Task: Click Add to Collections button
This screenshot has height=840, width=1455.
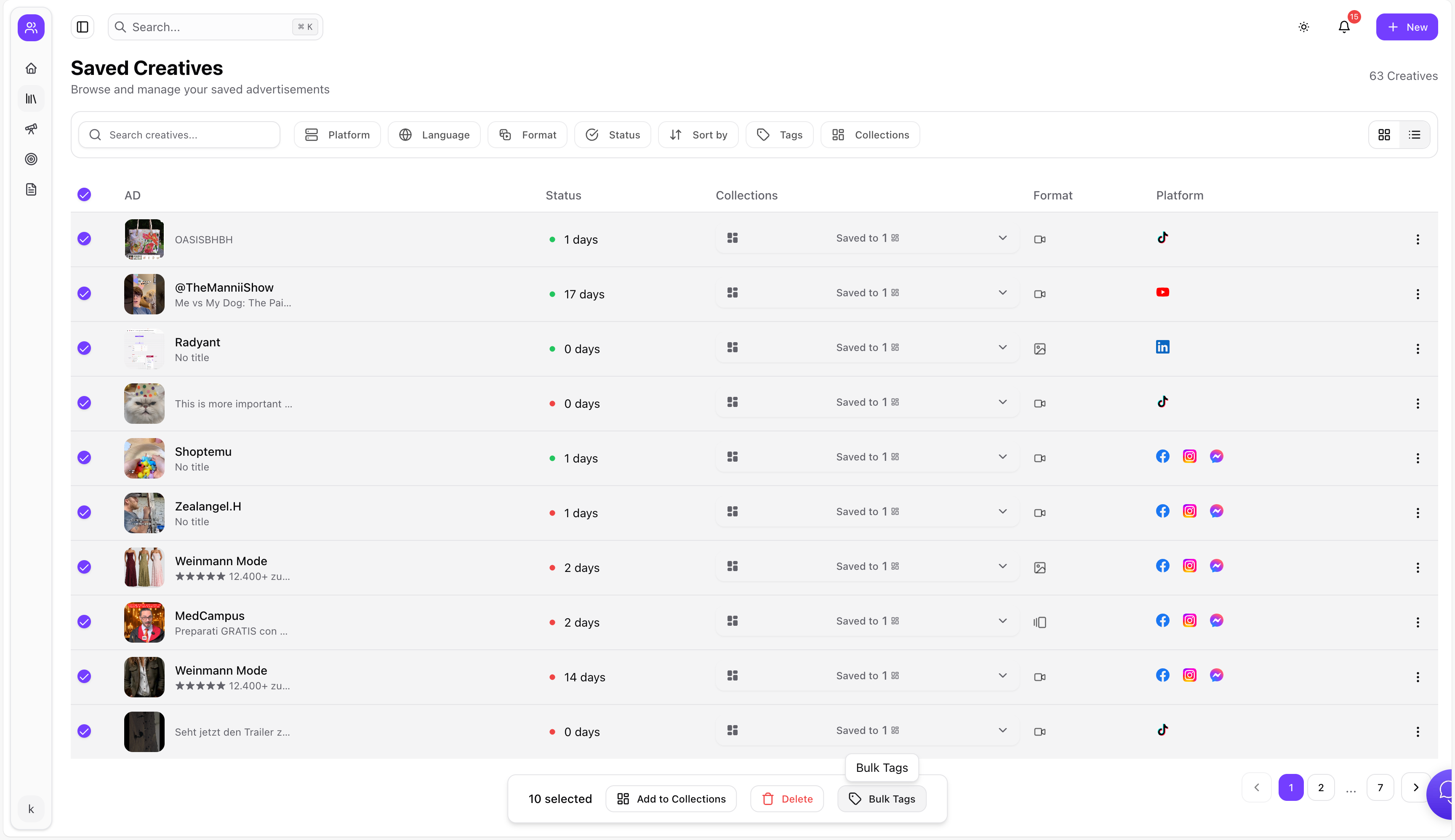Action: click(x=671, y=799)
